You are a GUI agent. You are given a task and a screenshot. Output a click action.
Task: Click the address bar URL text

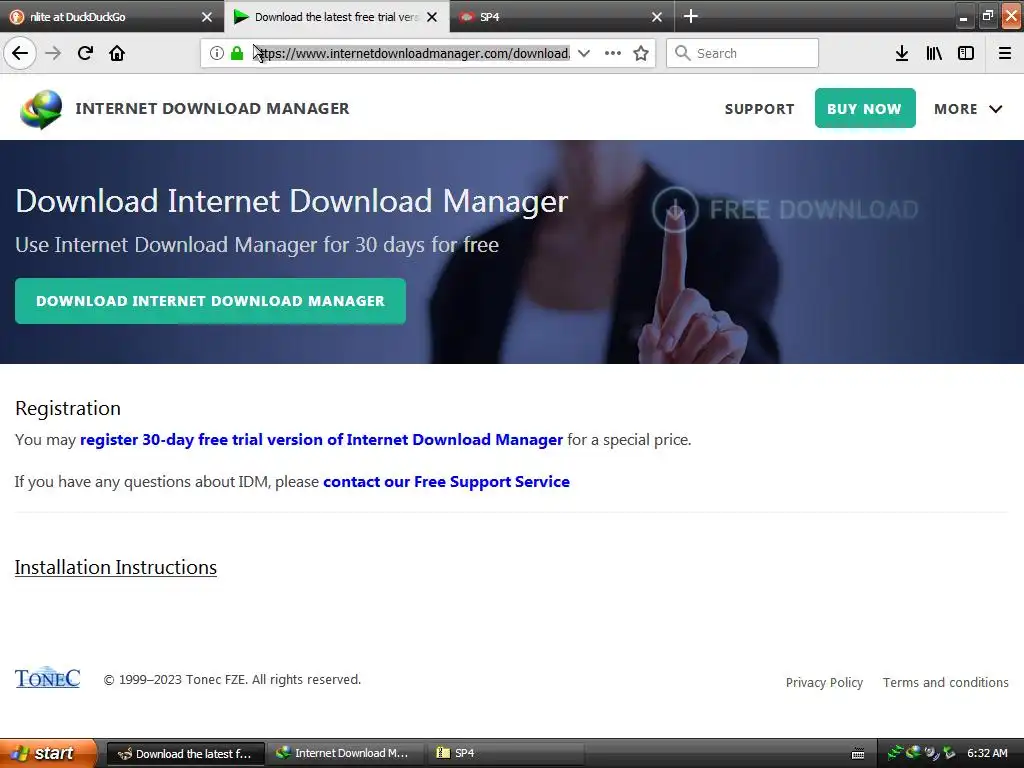coord(413,53)
